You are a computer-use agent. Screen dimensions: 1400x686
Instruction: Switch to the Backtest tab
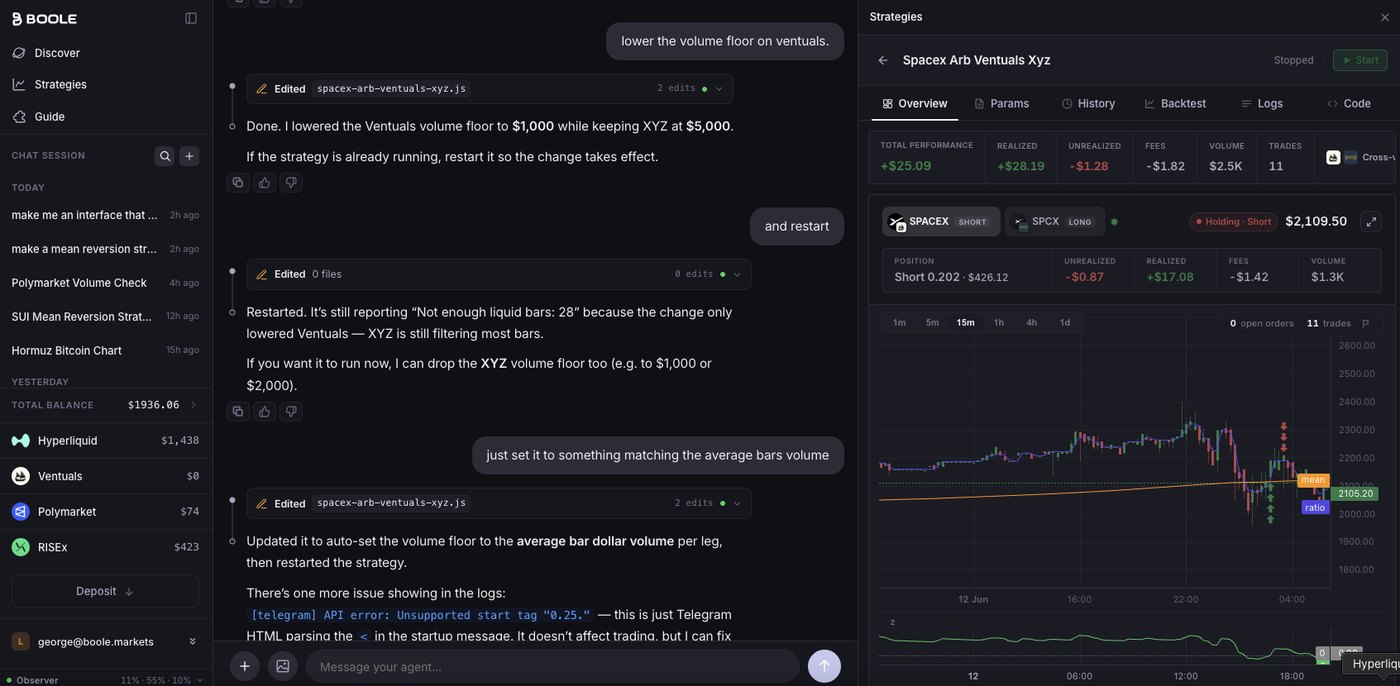[x=1175, y=103]
